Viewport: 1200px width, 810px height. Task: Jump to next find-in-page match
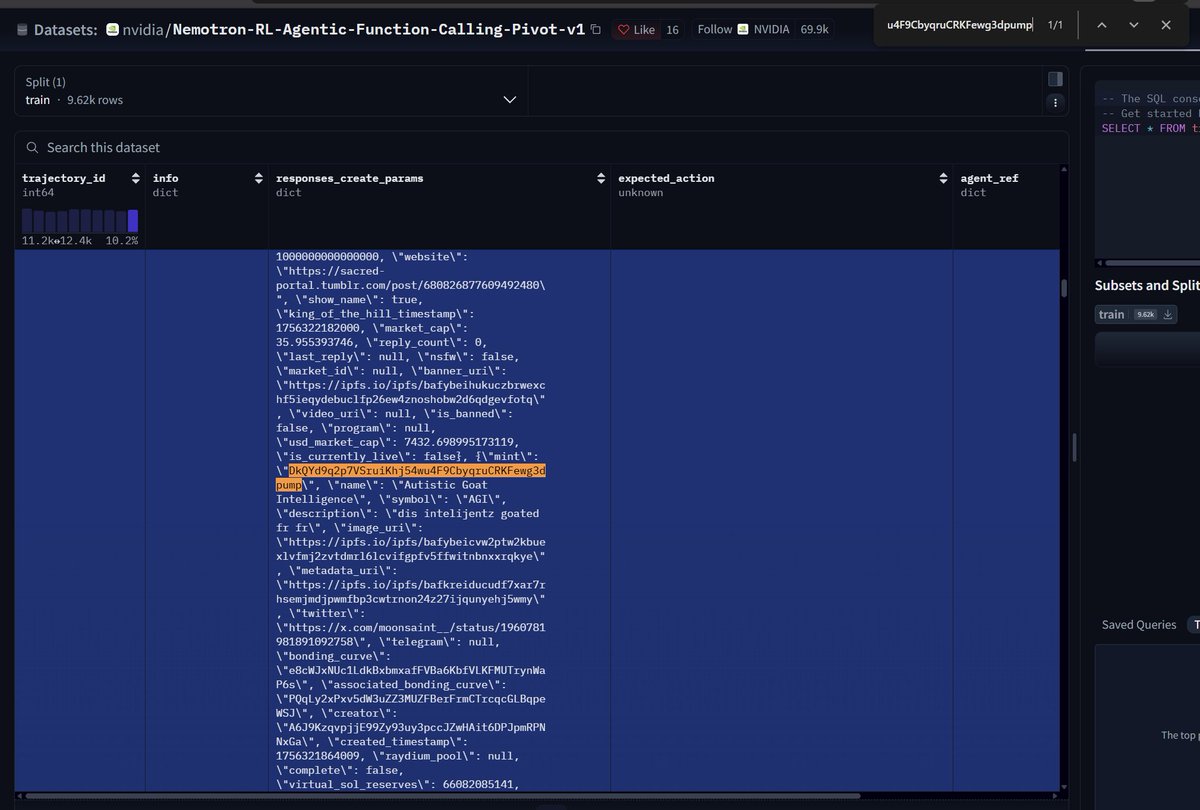click(1134, 25)
